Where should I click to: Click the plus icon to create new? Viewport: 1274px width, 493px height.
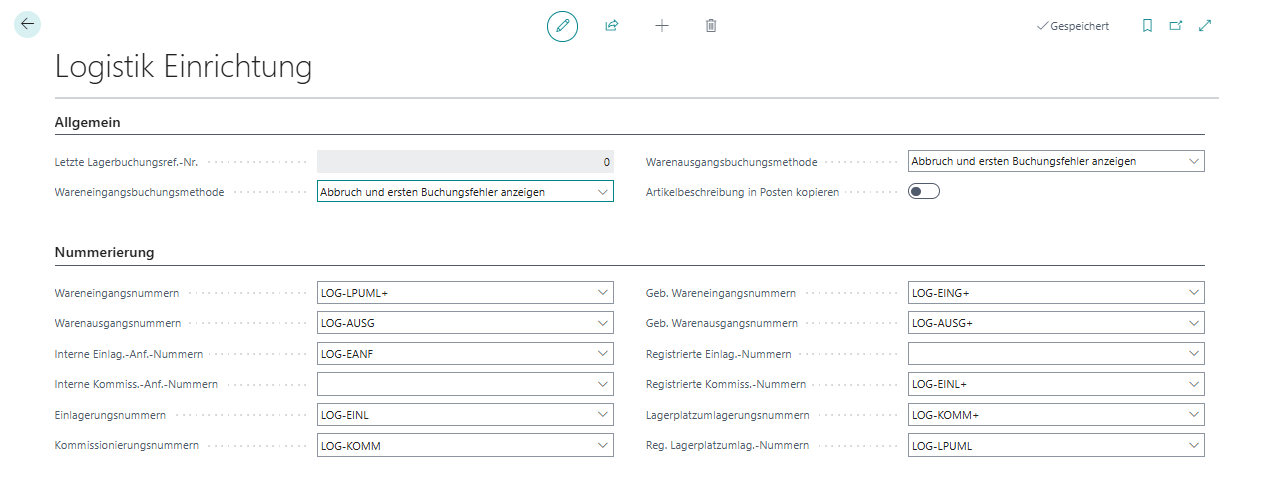pyautogui.click(x=662, y=26)
